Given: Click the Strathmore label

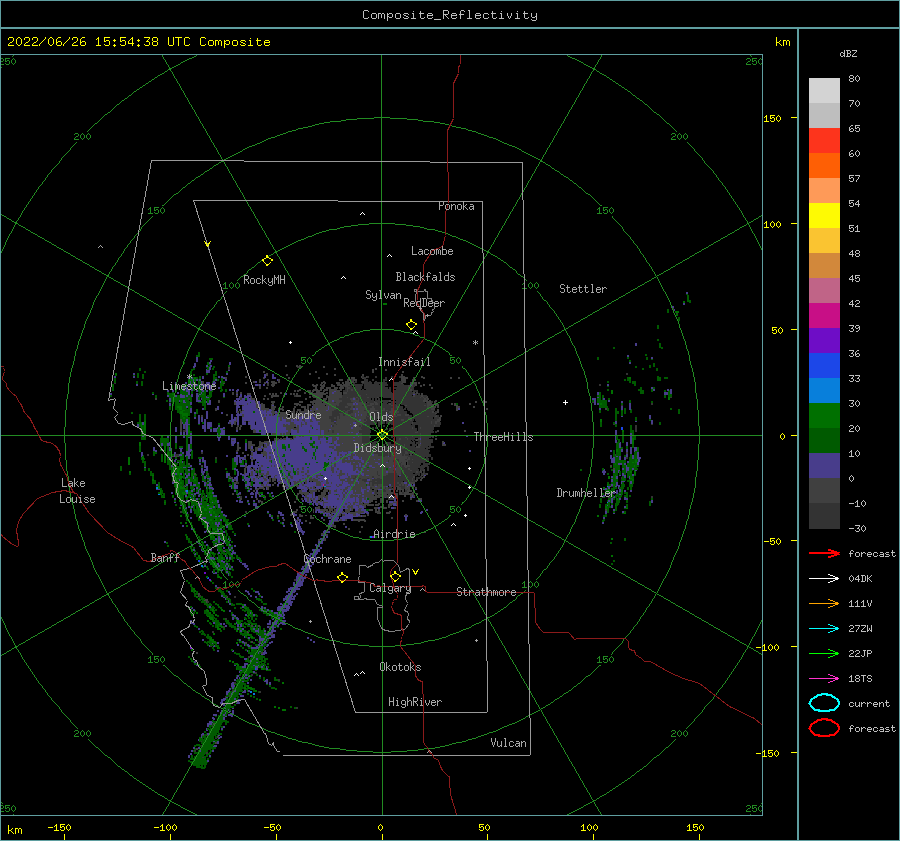Looking at the screenshot, I should (x=486, y=592).
